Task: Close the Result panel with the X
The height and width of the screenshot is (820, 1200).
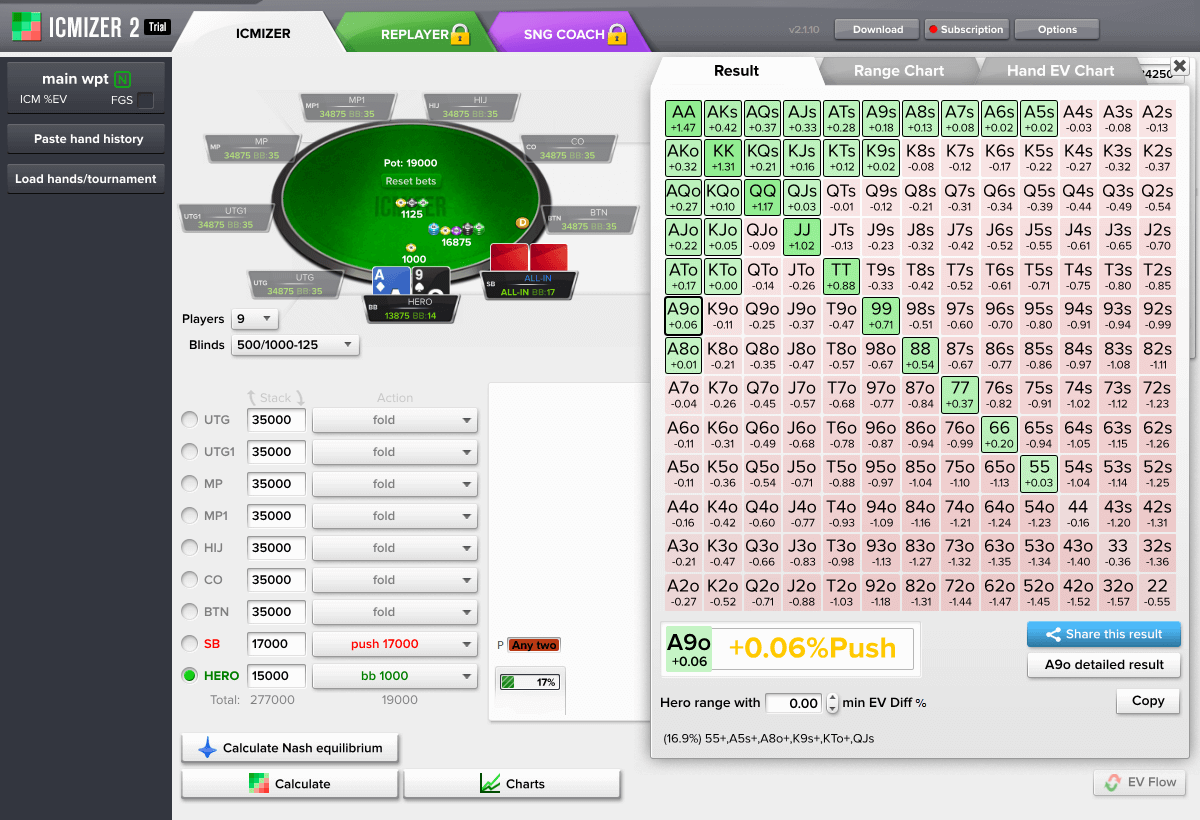Action: (x=1179, y=66)
